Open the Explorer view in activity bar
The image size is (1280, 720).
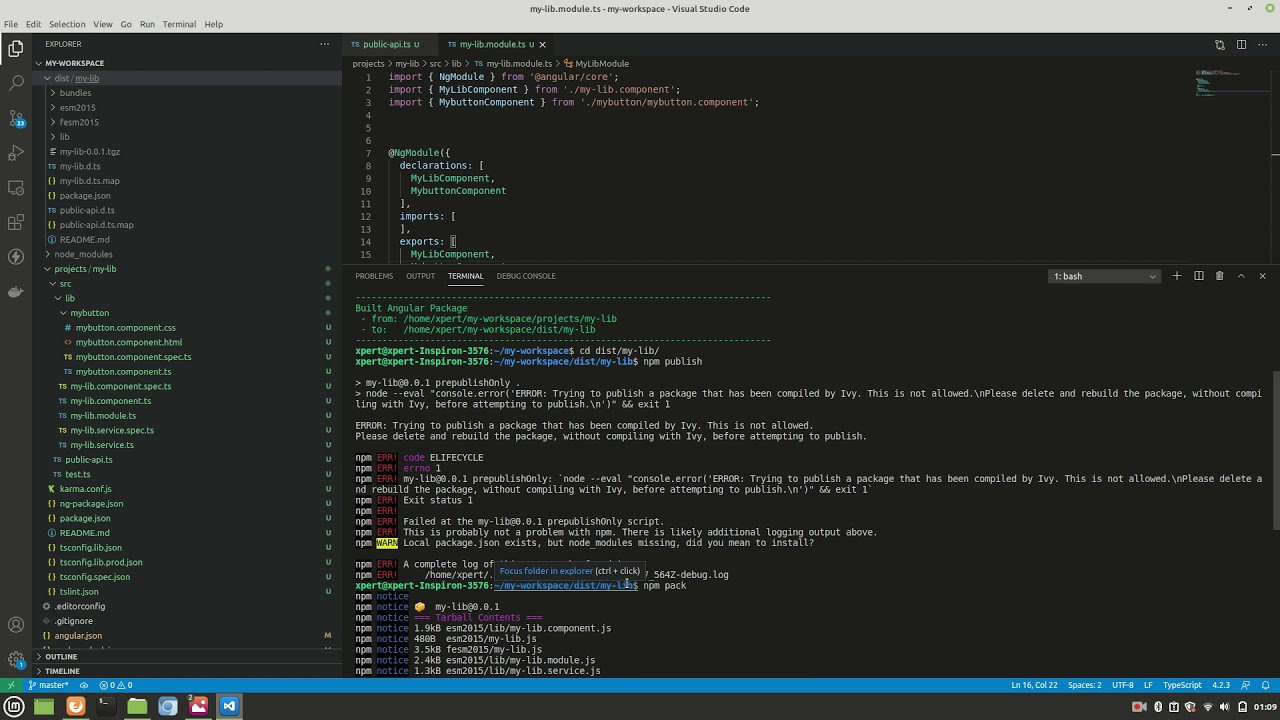pyautogui.click(x=16, y=48)
